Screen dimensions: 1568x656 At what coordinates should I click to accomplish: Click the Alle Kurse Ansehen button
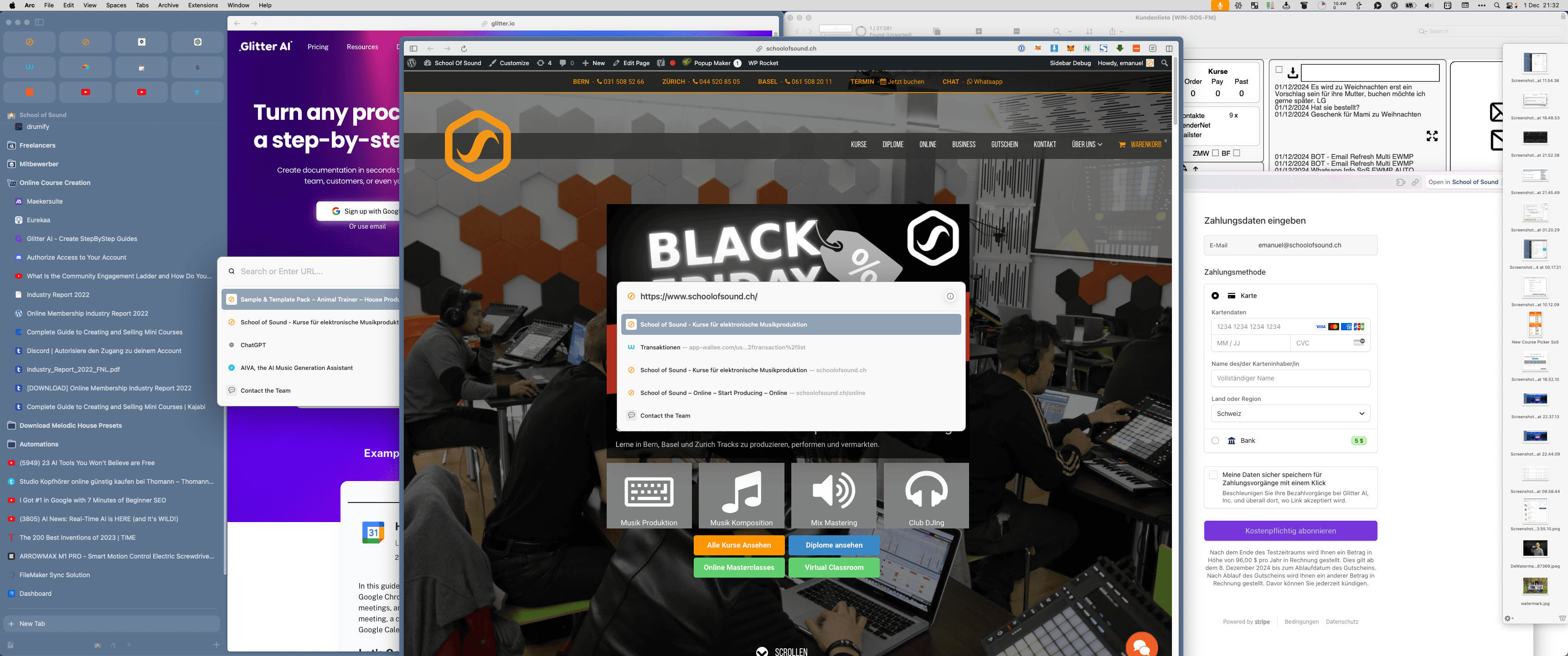tap(739, 545)
